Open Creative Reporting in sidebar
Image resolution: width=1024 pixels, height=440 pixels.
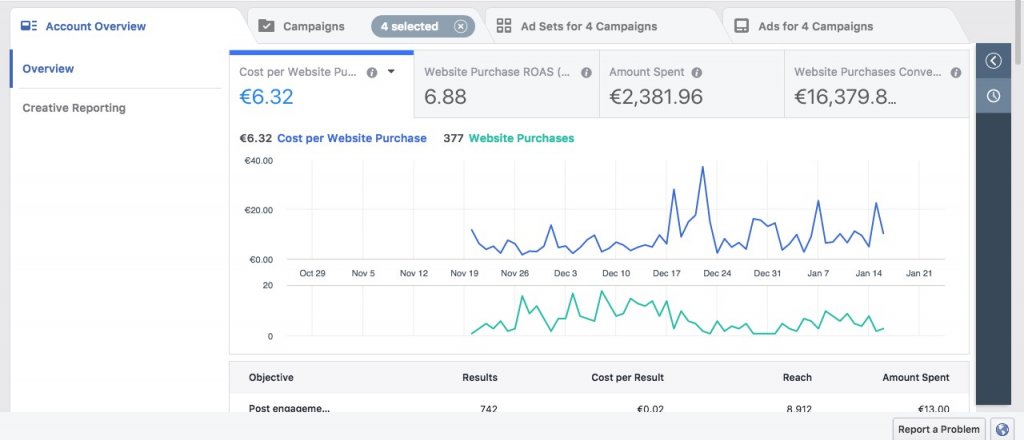coord(74,108)
